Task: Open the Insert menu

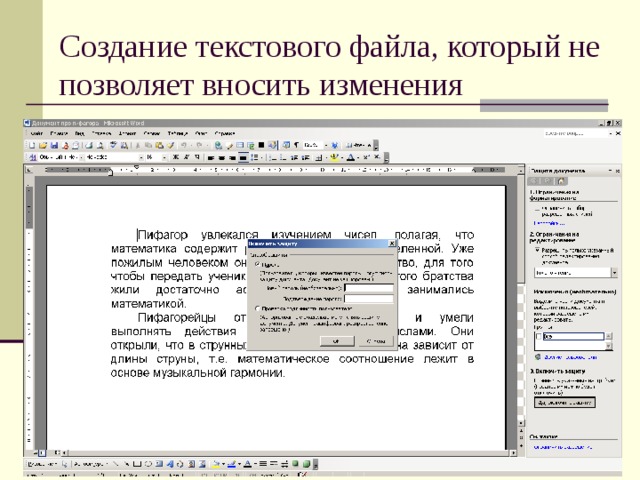Action: click(101, 133)
